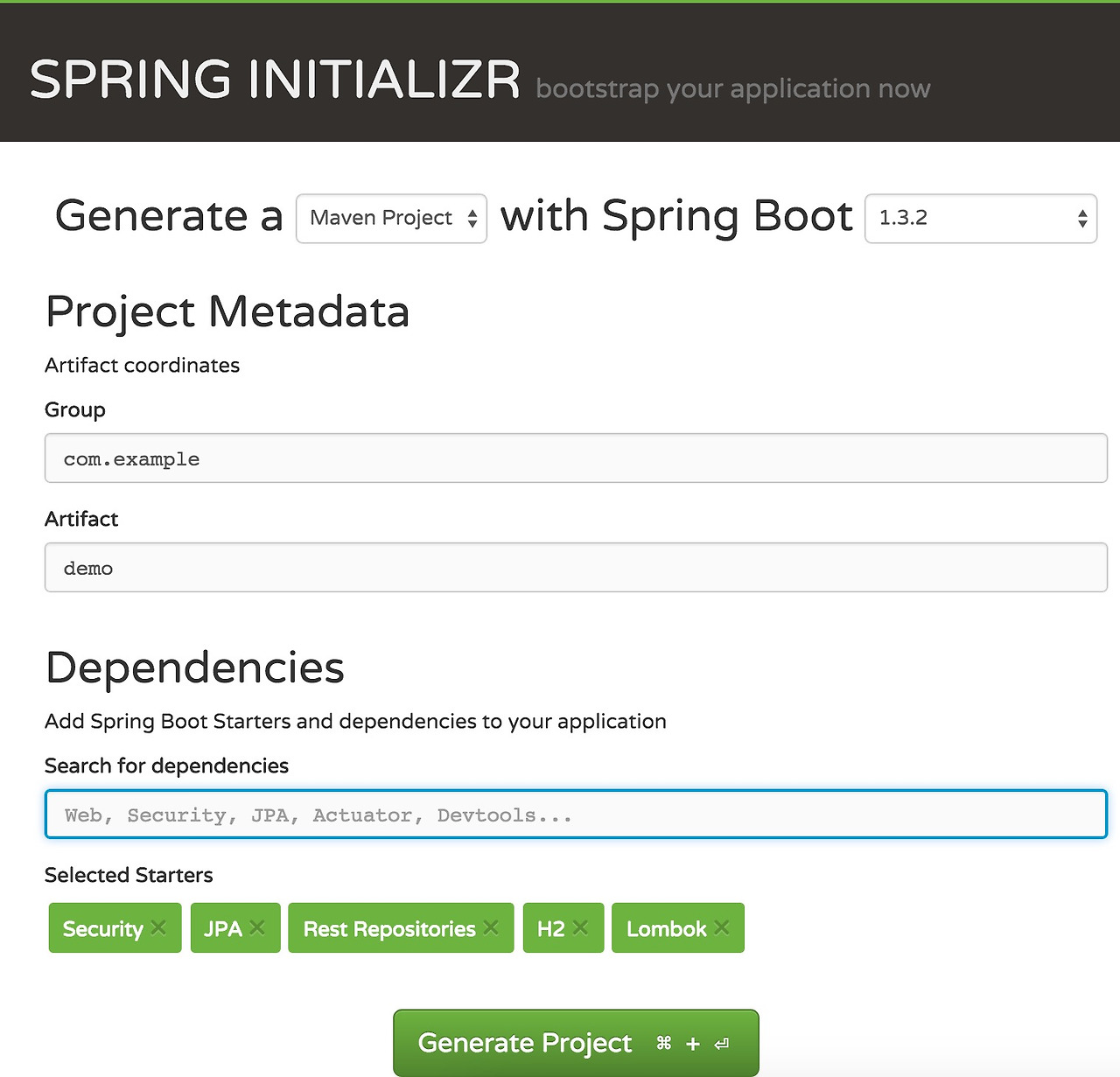The width and height of the screenshot is (1120, 1077).
Task: Select the JPA starter tag label
Action: (x=222, y=928)
